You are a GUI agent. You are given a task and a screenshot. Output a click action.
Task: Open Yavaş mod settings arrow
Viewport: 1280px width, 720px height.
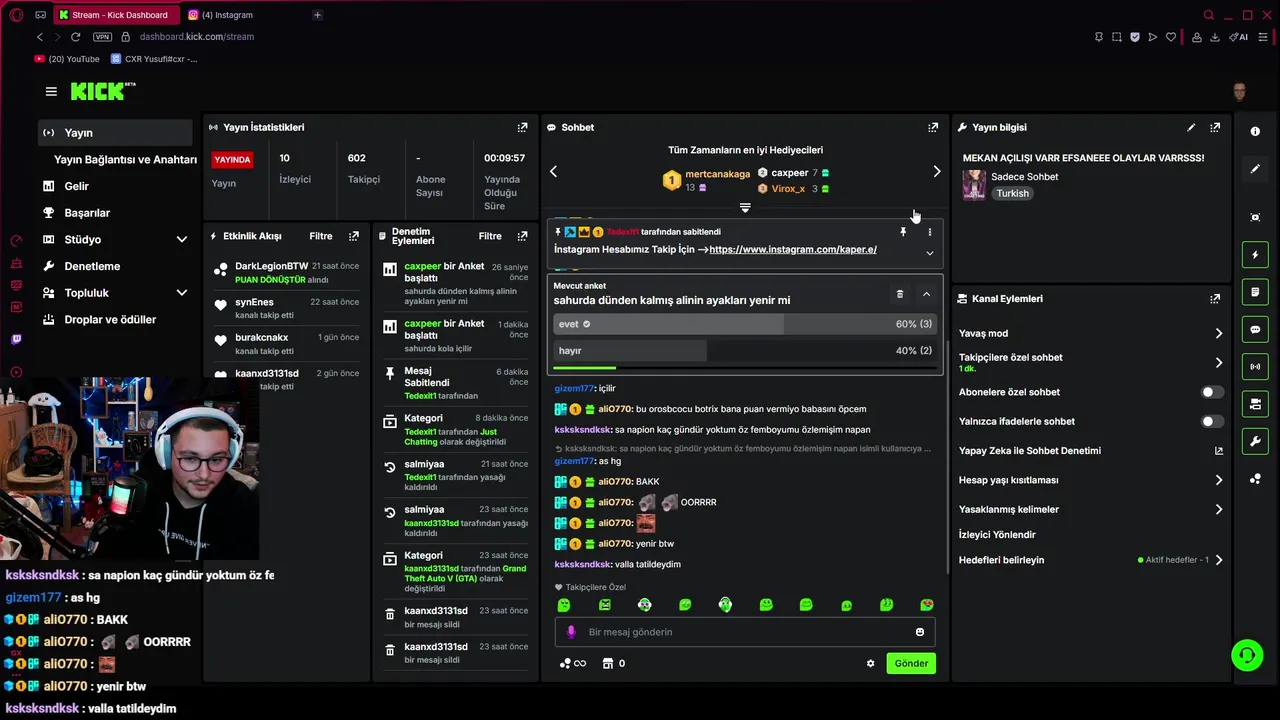(x=1218, y=333)
